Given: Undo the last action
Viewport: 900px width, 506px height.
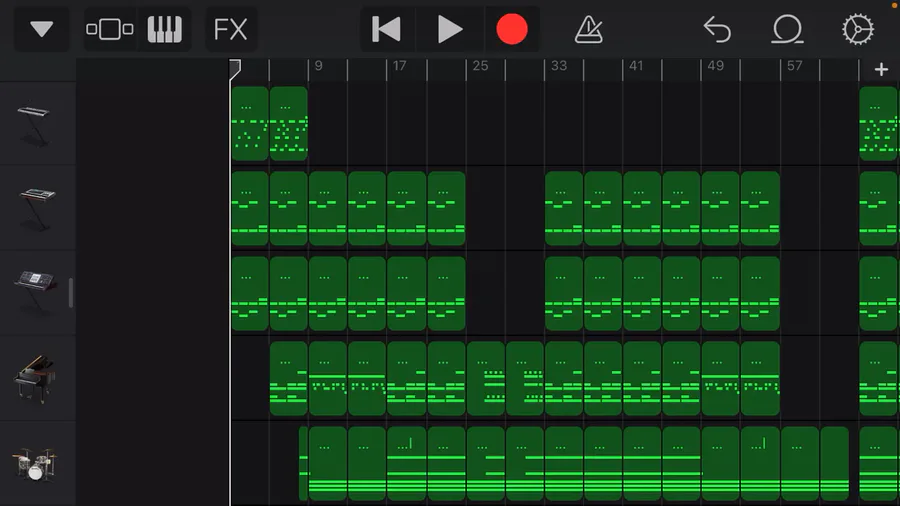Looking at the screenshot, I should (x=717, y=29).
